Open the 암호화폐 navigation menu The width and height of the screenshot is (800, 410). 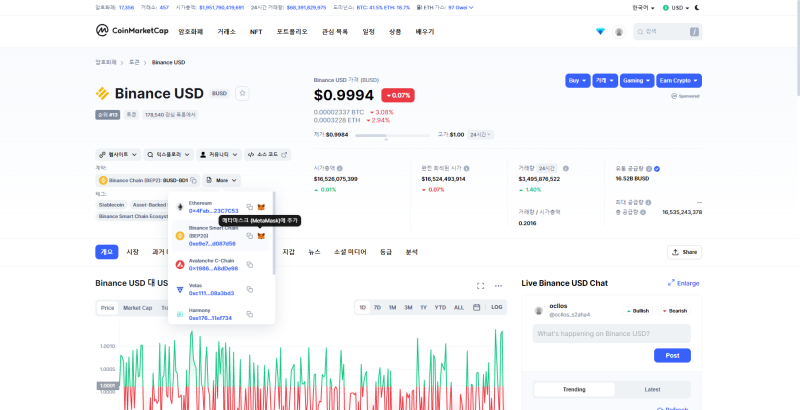coord(191,32)
